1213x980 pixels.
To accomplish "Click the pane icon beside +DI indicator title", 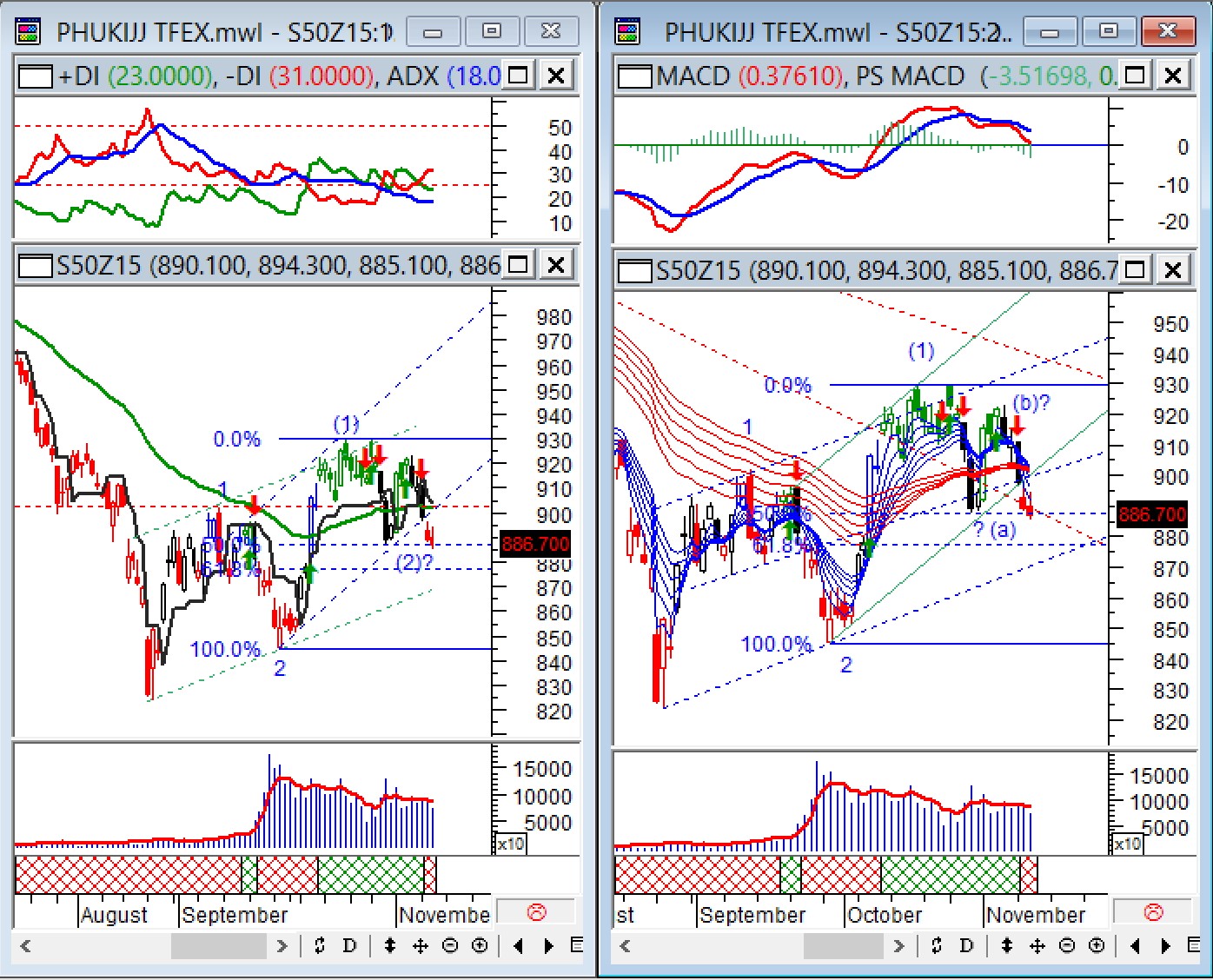I will (x=36, y=76).
